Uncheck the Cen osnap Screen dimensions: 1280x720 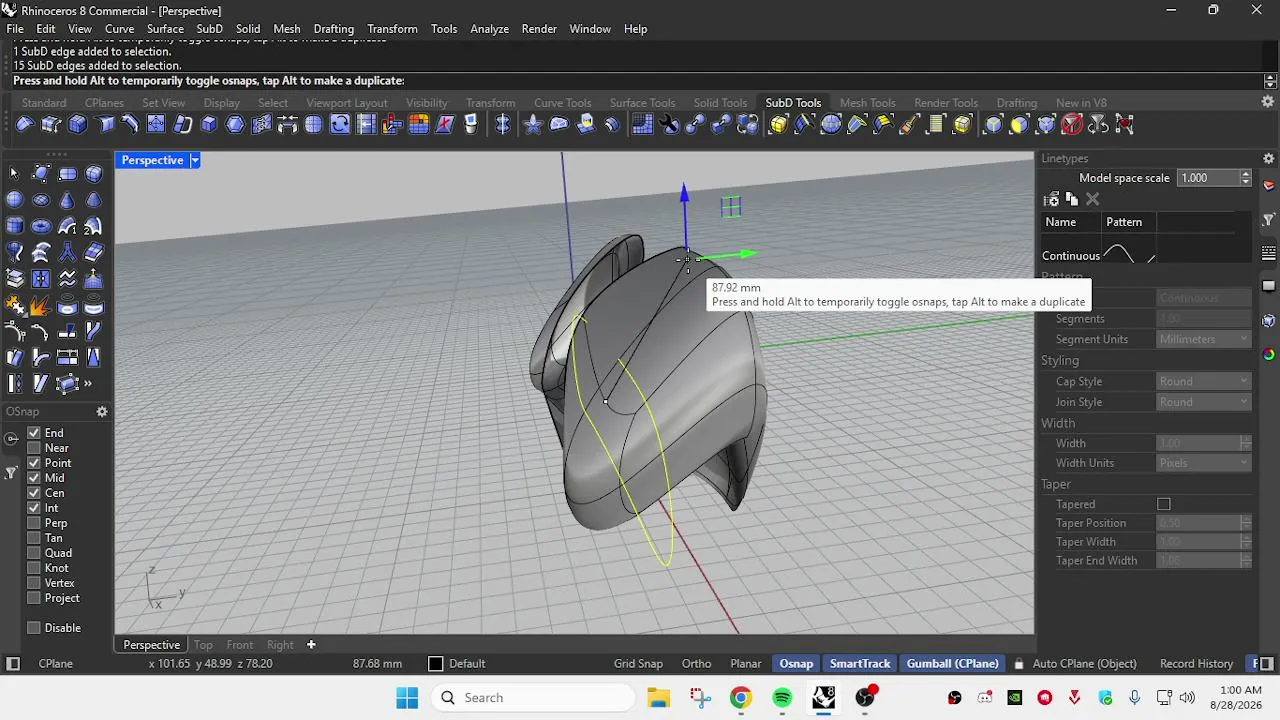click(34, 493)
